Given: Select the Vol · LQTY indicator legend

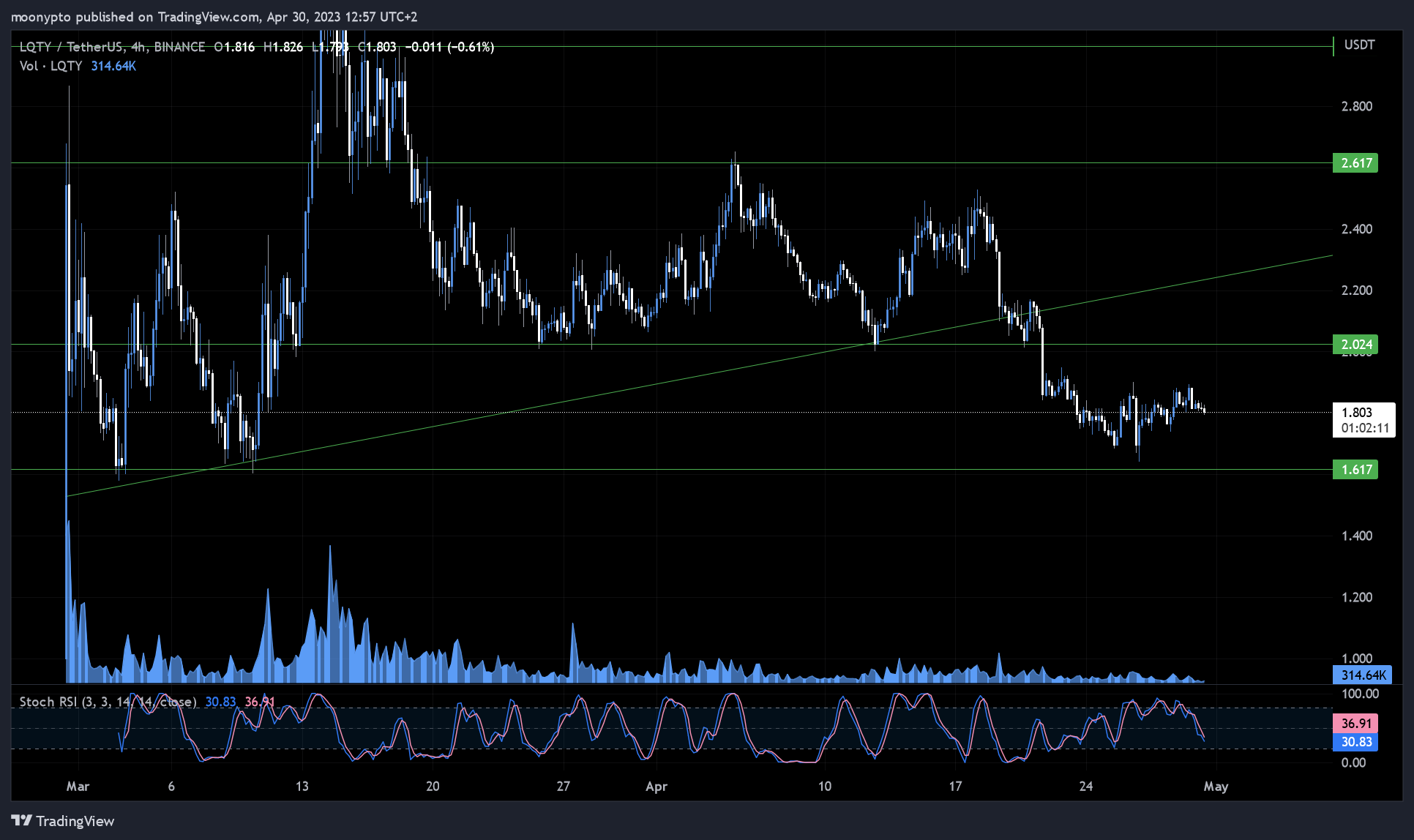Looking at the screenshot, I should (x=50, y=66).
